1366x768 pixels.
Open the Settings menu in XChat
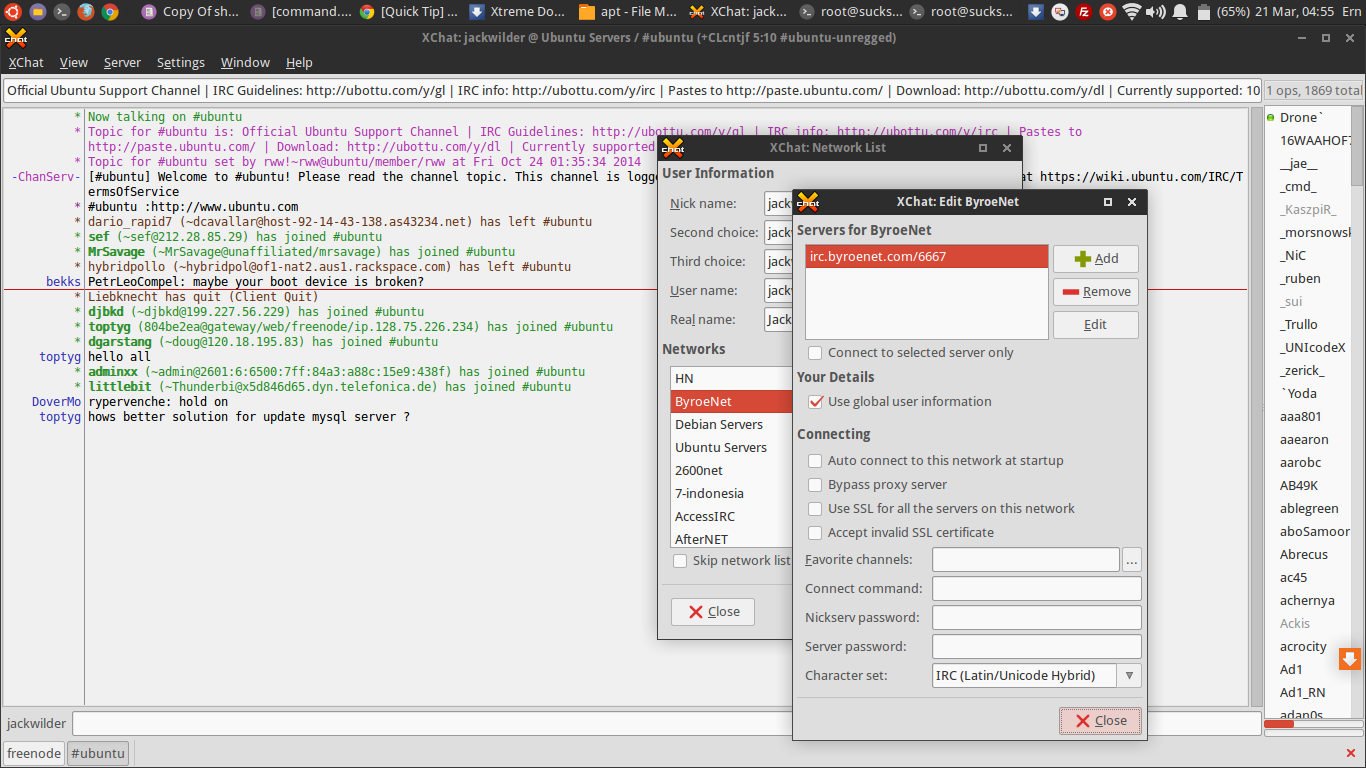click(x=180, y=62)
